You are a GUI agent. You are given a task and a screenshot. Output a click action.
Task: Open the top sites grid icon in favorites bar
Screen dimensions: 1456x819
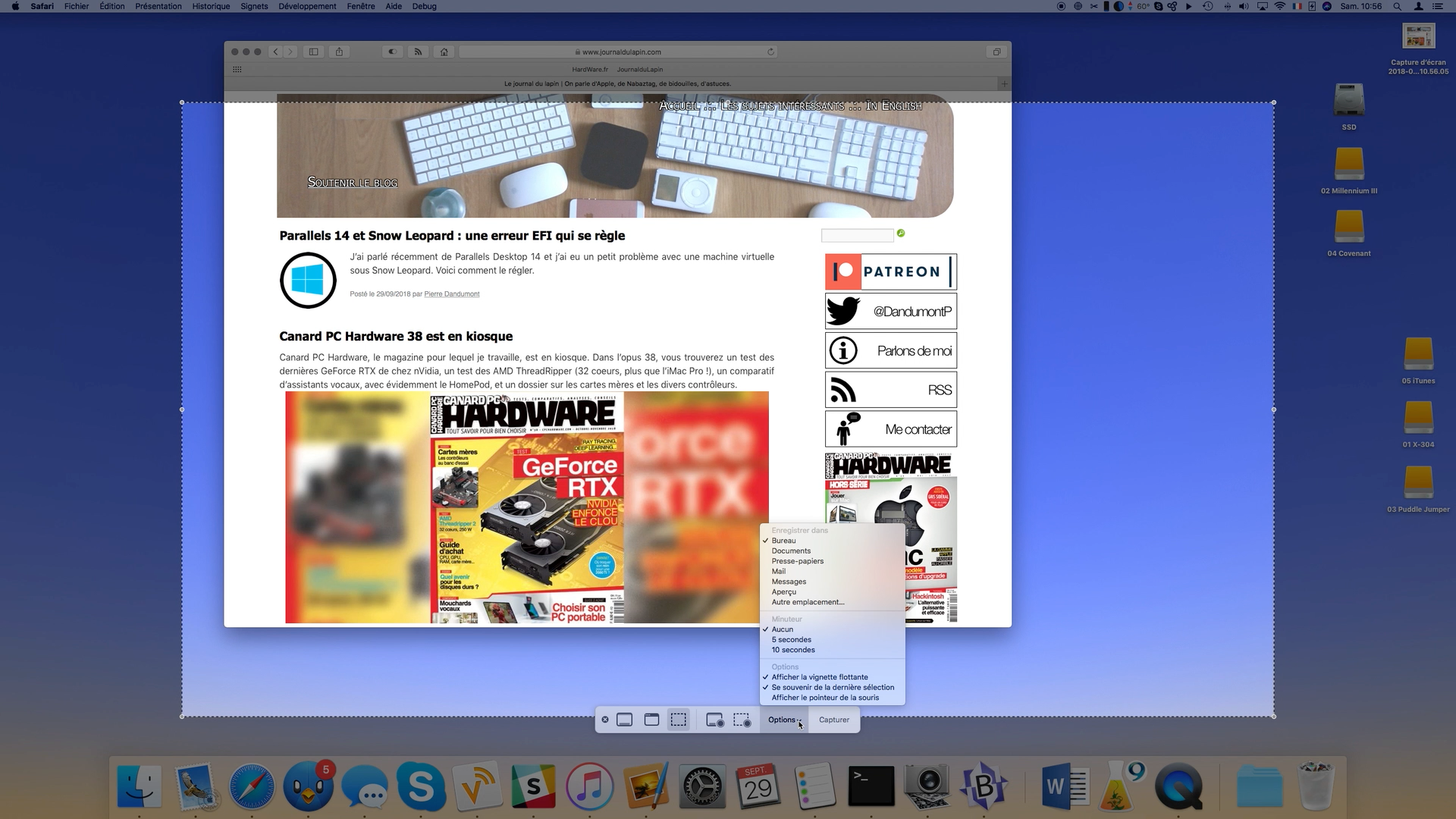click(237, 69)
